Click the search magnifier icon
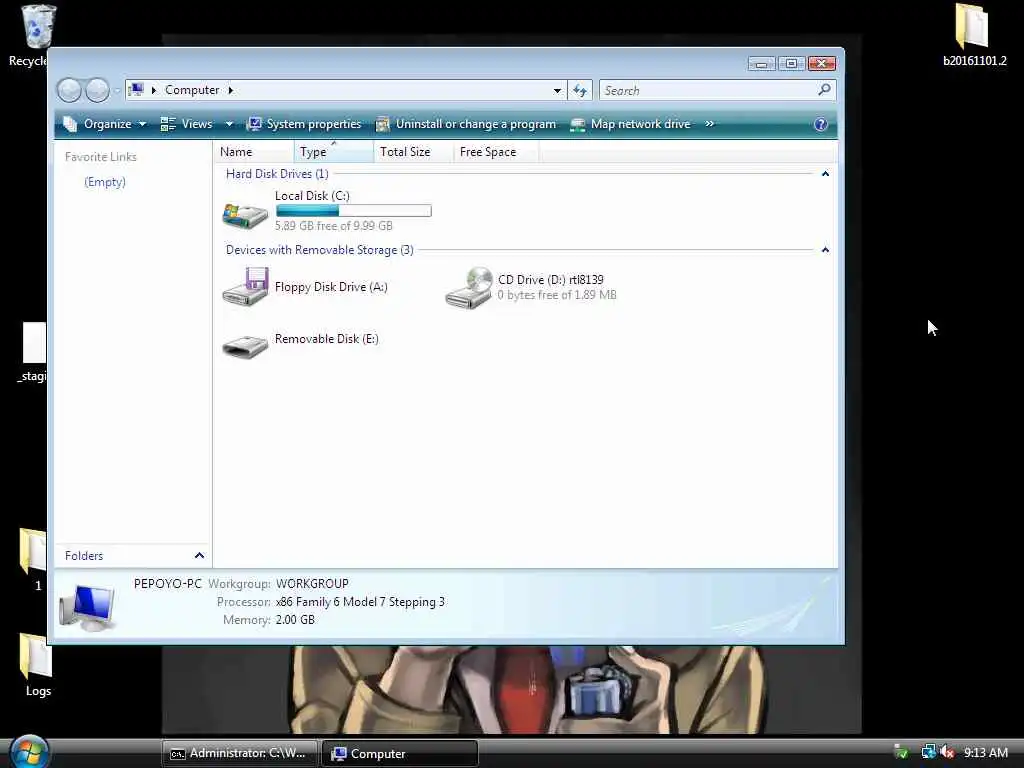 (824, 89)
